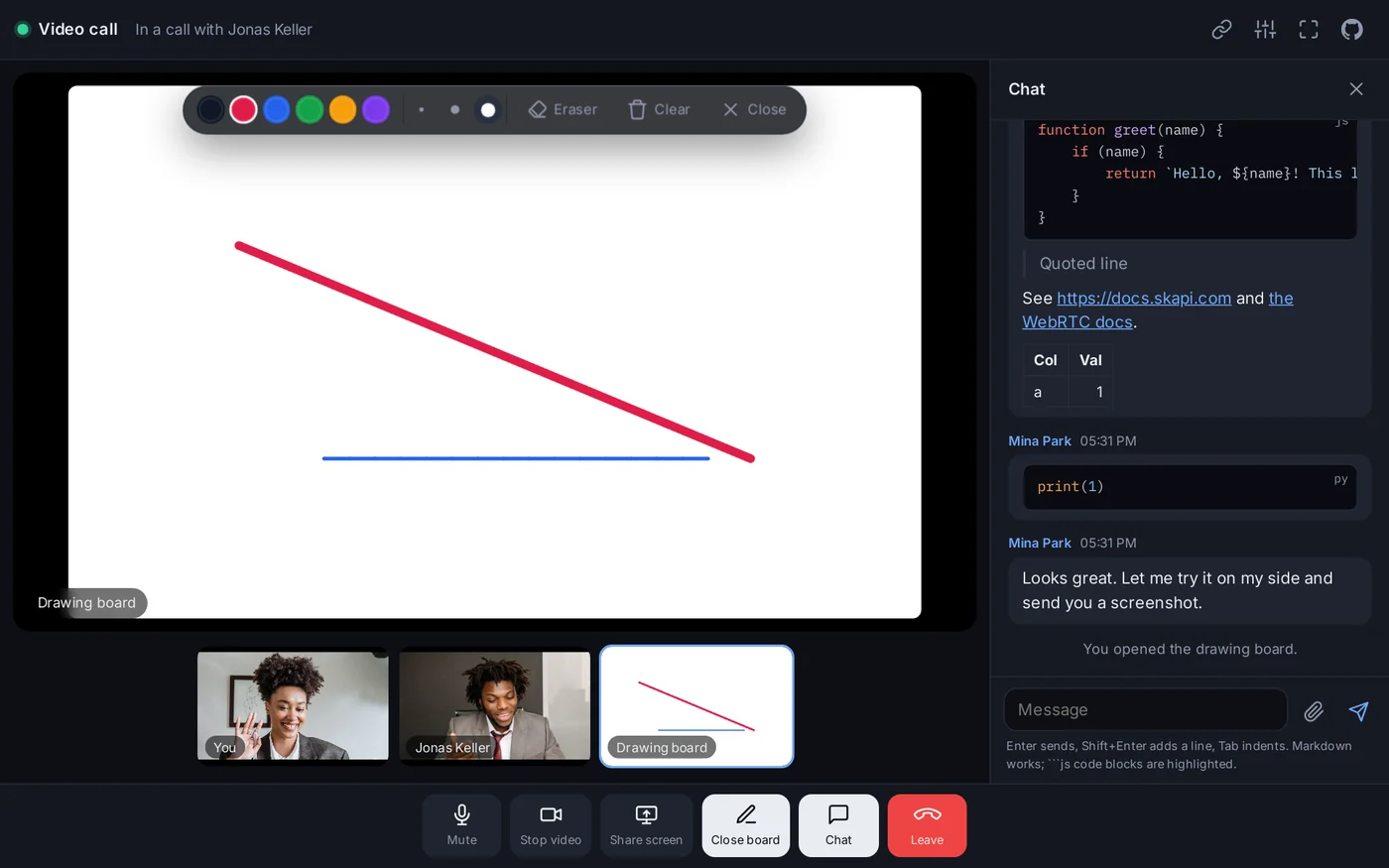Viewport: 1389px width, 868px height.
Task: Stop the video camera
Action: pos(551,825)
